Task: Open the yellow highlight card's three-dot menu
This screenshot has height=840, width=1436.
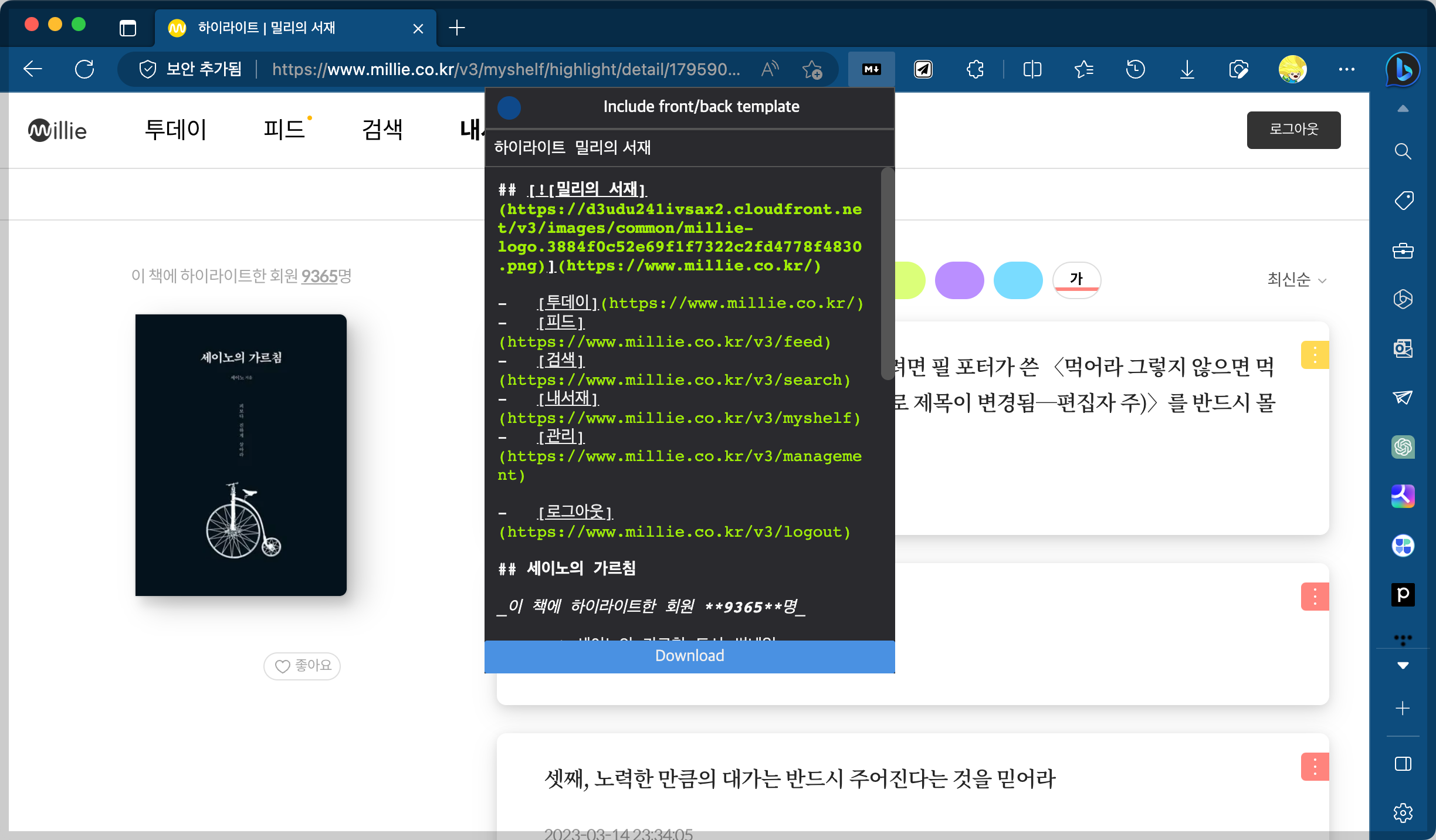Action: point(1315,355)
